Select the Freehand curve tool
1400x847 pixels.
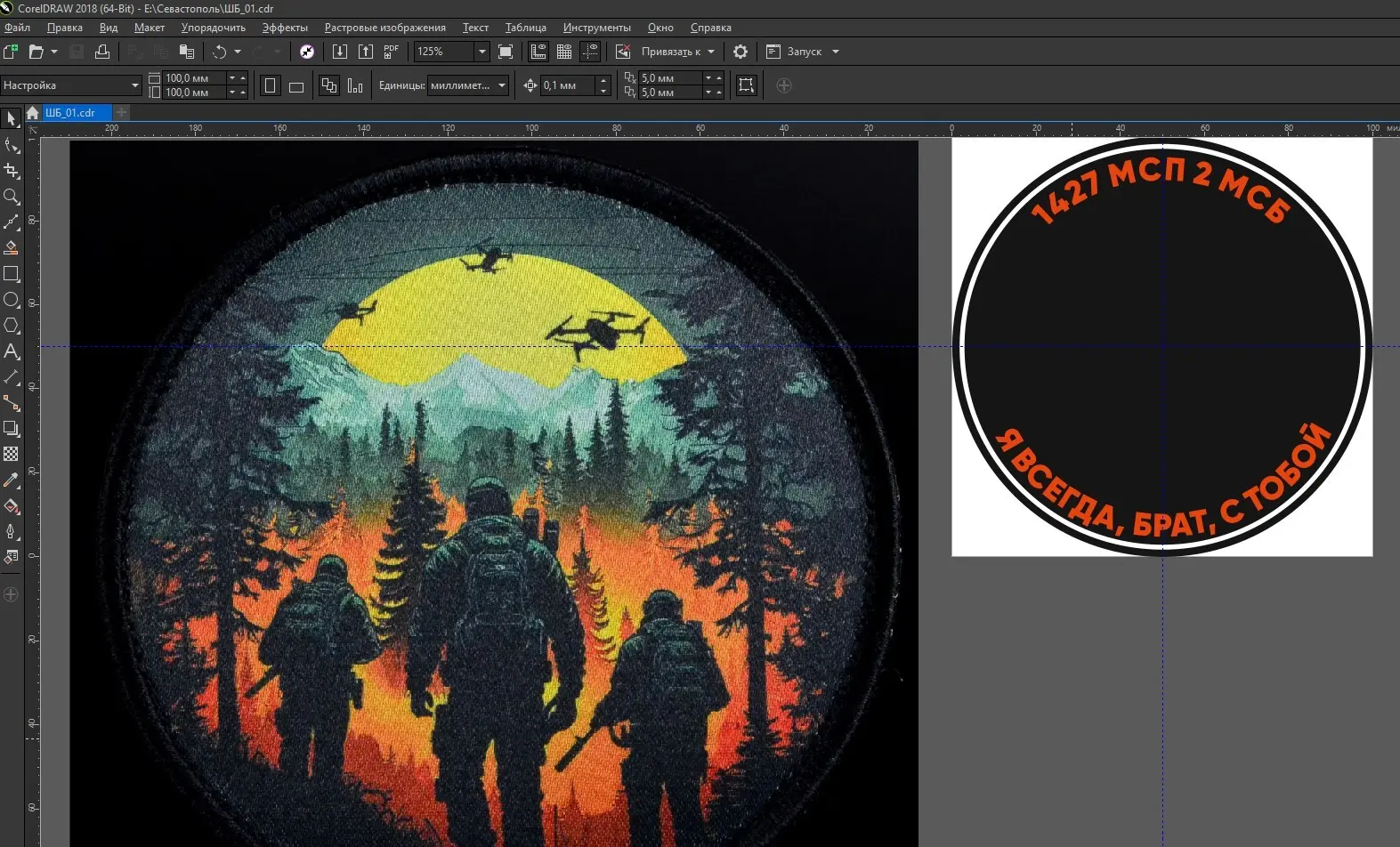click(x=12, y=222)
